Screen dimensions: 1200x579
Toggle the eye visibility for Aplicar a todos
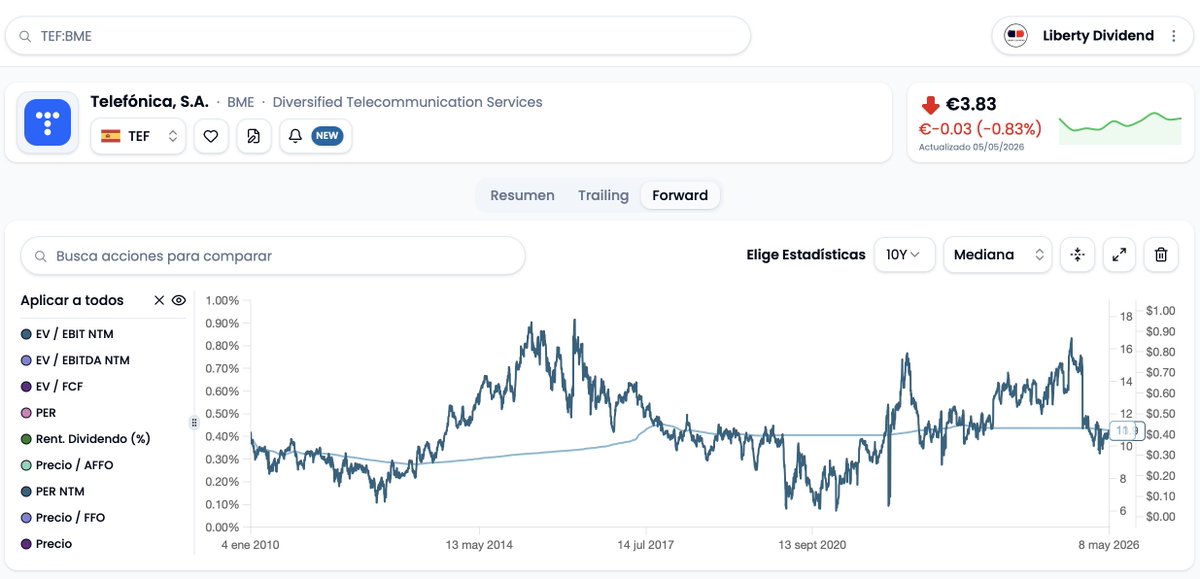178,300
